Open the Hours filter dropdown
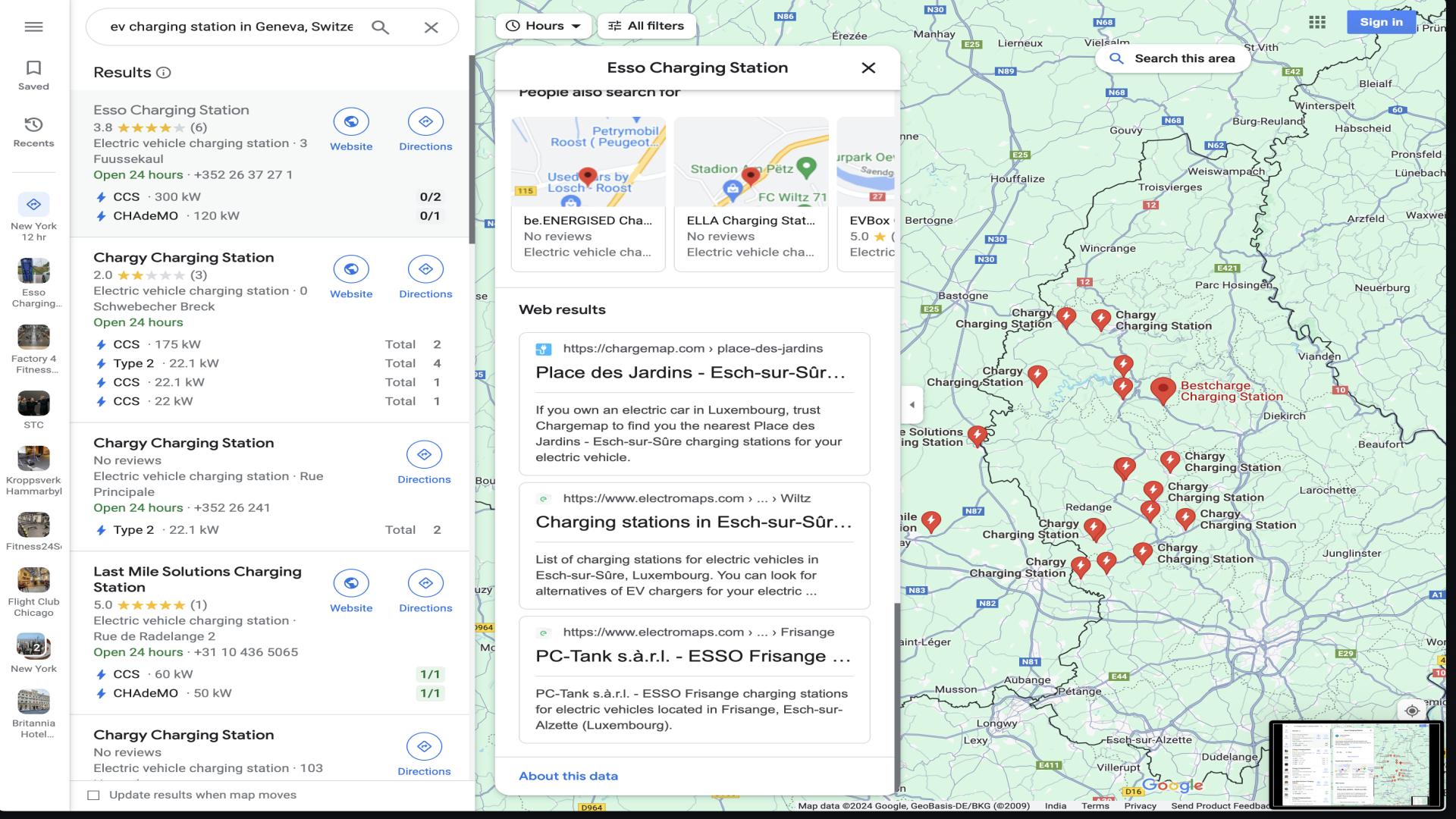The image size is (1456, 819). tap(544, 26)
